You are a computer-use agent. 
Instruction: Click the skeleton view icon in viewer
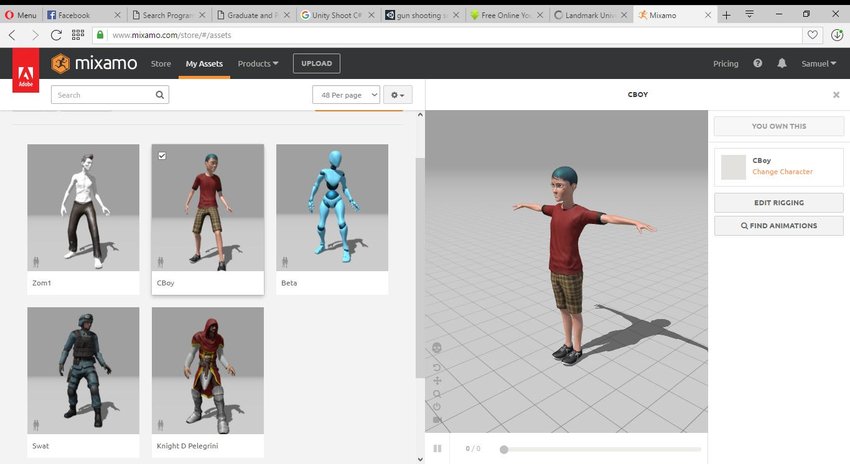click(437, 348)
